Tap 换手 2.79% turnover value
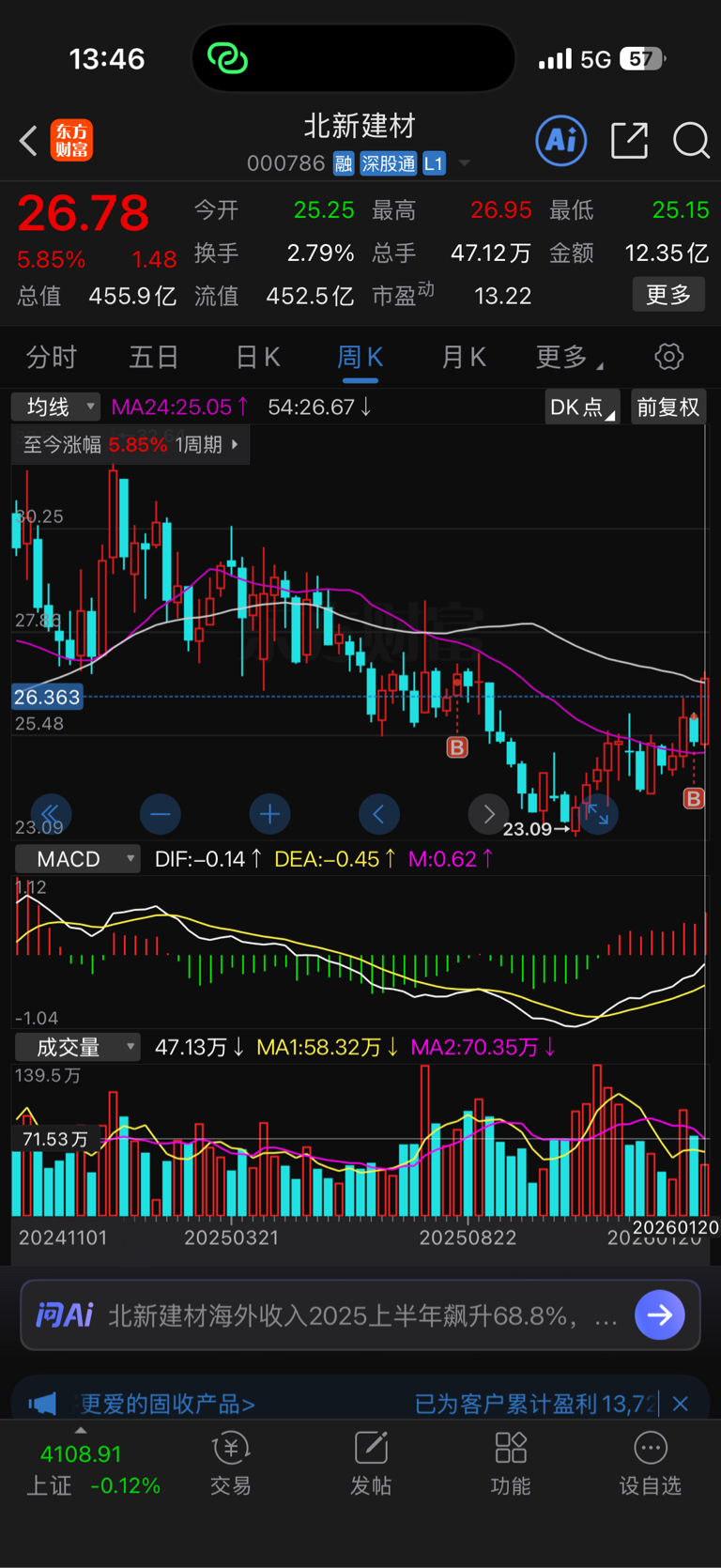The image size is (721, 1568). (x=274, y=254)
